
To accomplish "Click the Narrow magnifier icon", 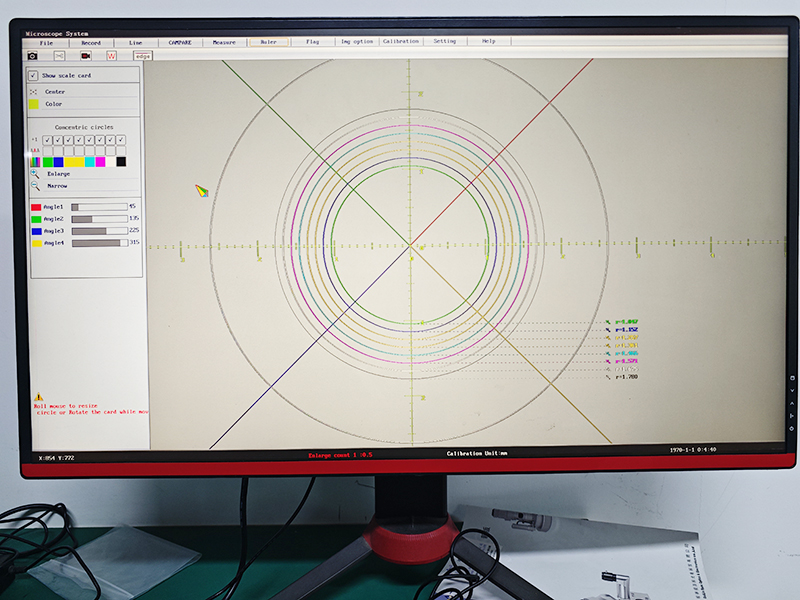I will click(x=35, y=185).
